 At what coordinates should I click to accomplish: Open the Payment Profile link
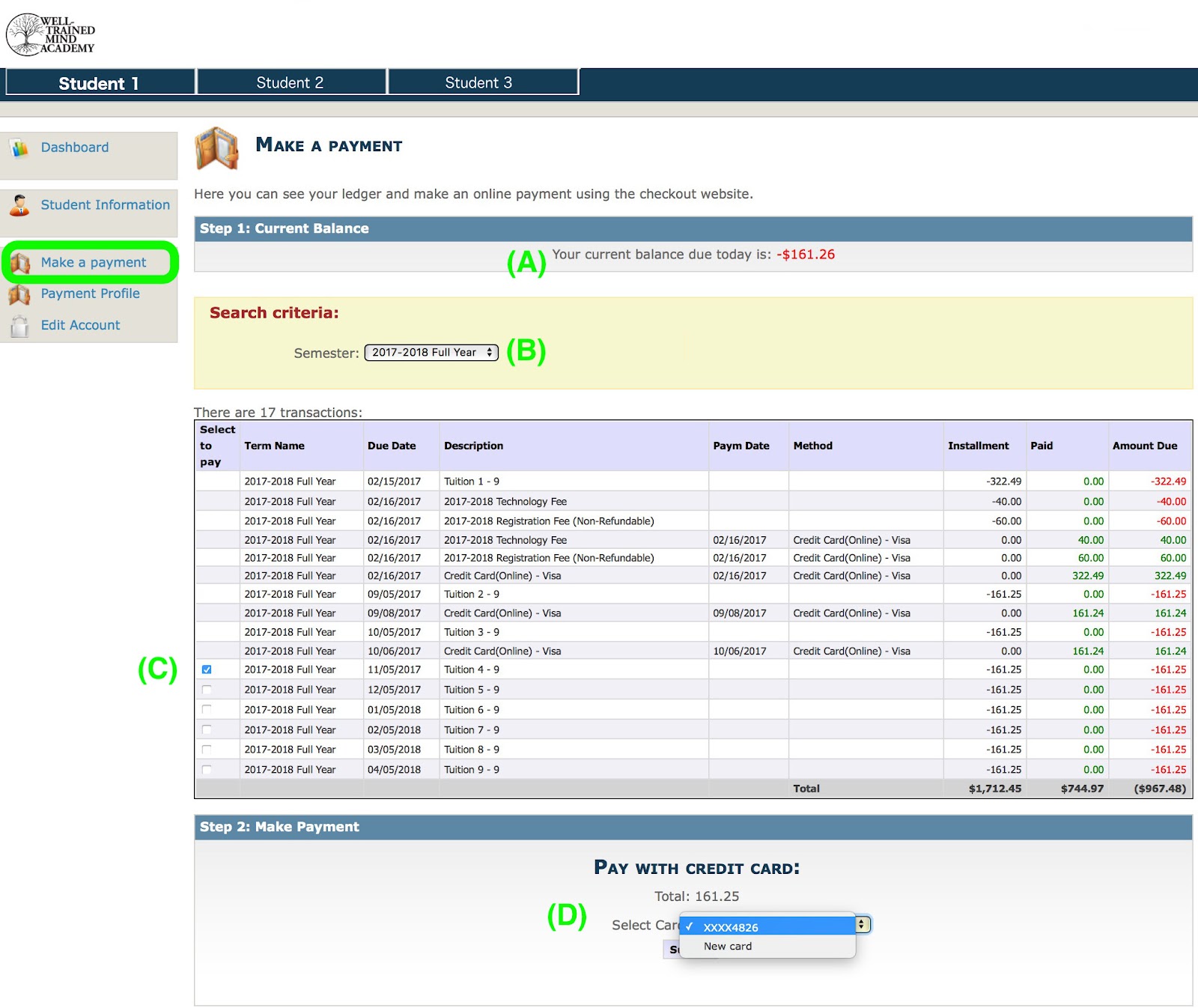(x=90, y=294)
